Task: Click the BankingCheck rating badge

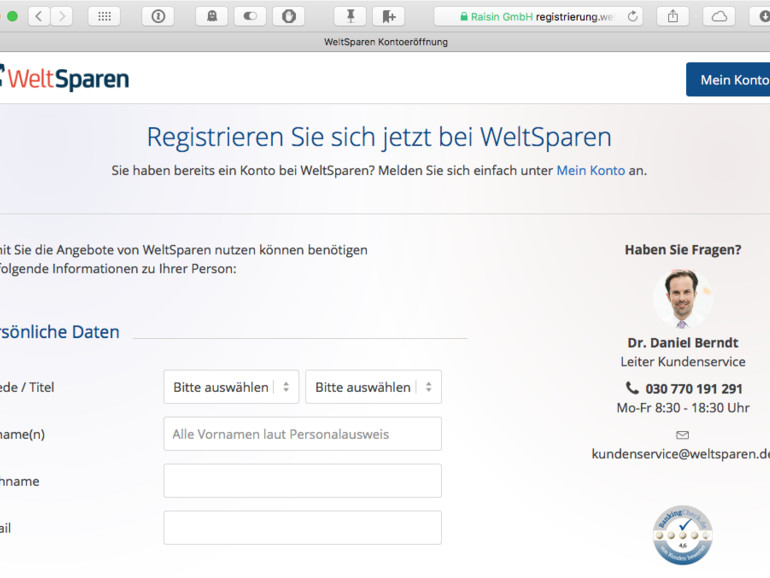Action: click(x=683, y=535)
